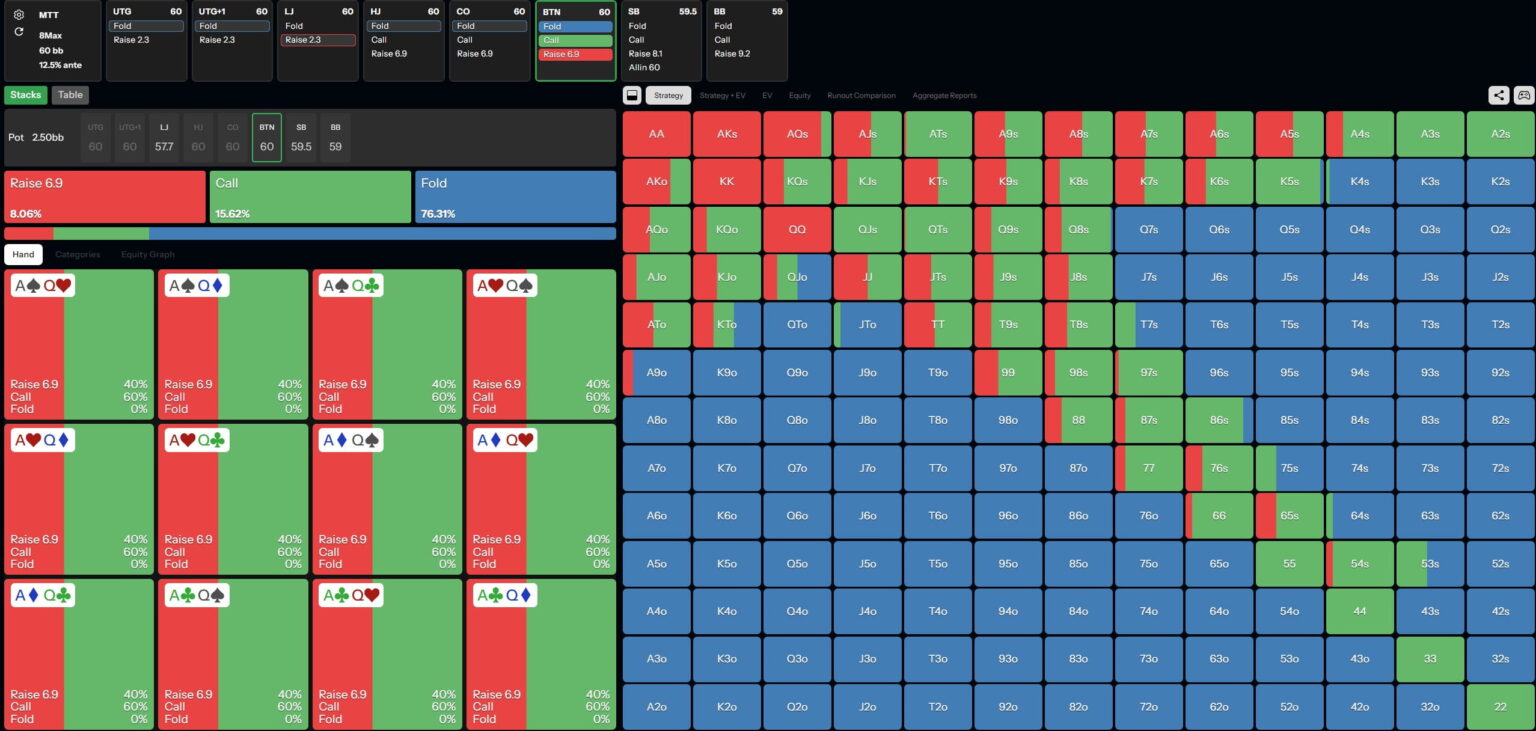
Task: Select the green Call in the BTN card
Action: [575, 40]
